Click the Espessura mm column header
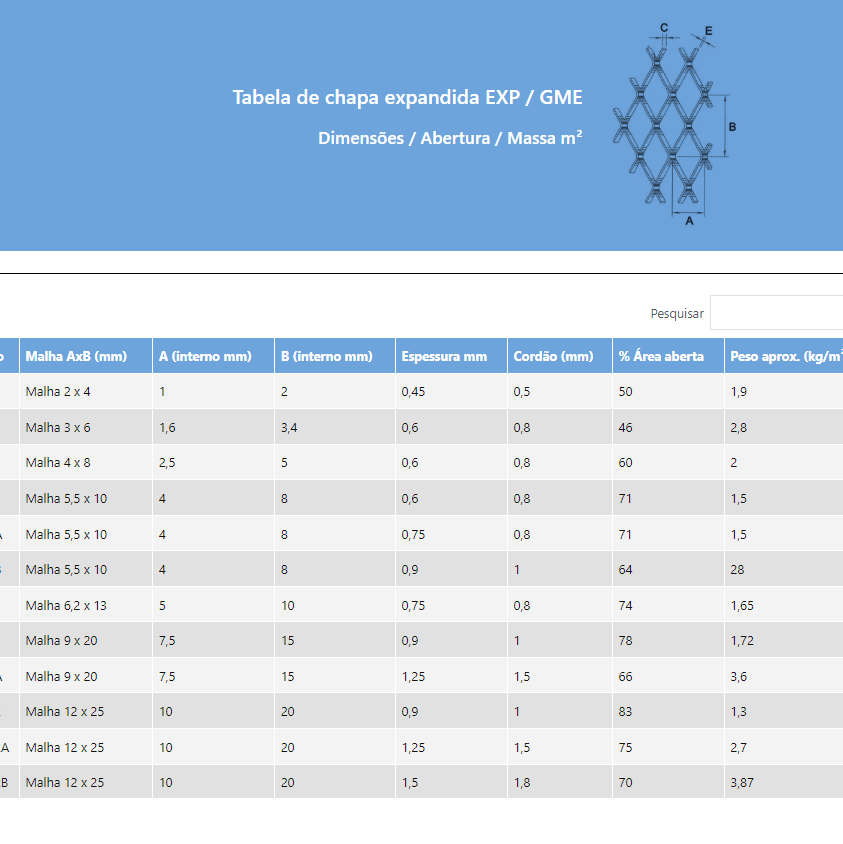The image size is (843, 844). (444, 356)
